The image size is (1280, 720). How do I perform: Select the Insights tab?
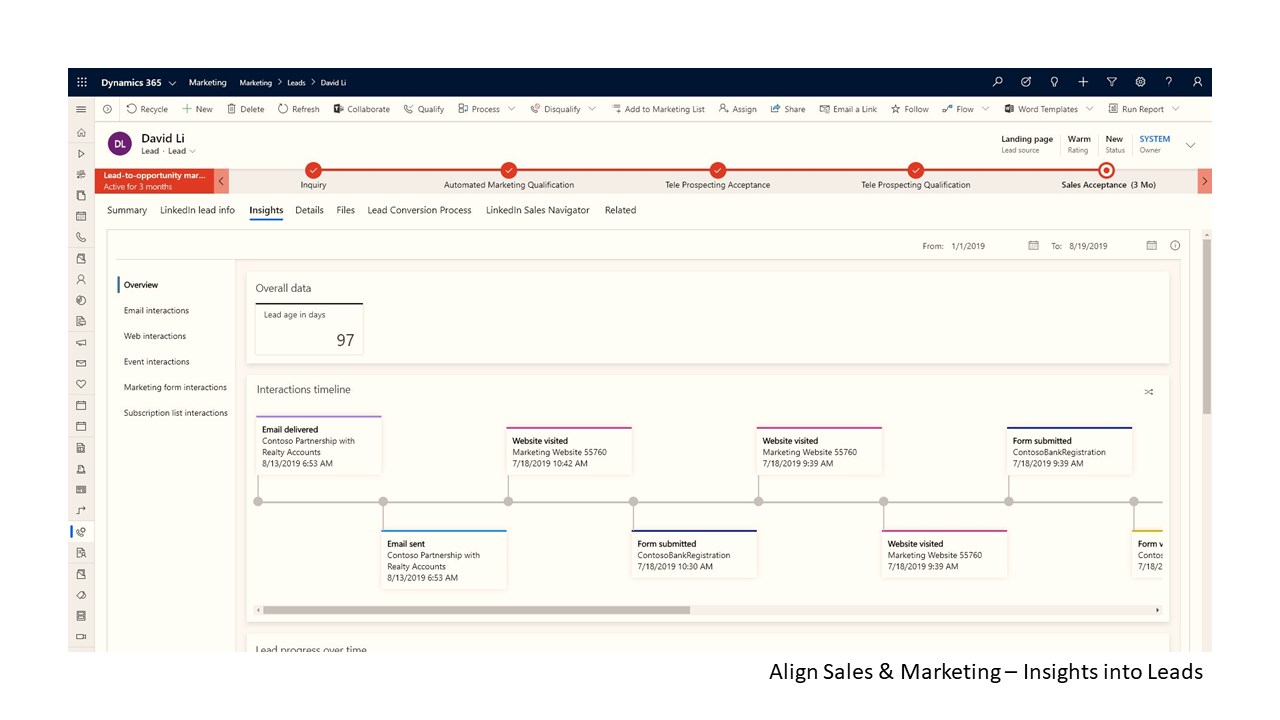[266, 210]
